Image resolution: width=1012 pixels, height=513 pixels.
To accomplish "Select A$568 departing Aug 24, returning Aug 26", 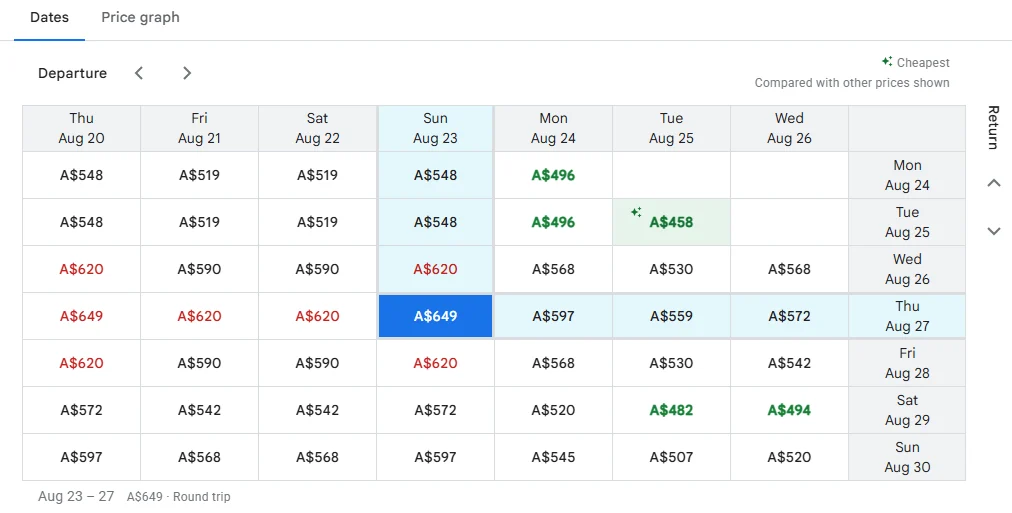I will tap(553, 269).
